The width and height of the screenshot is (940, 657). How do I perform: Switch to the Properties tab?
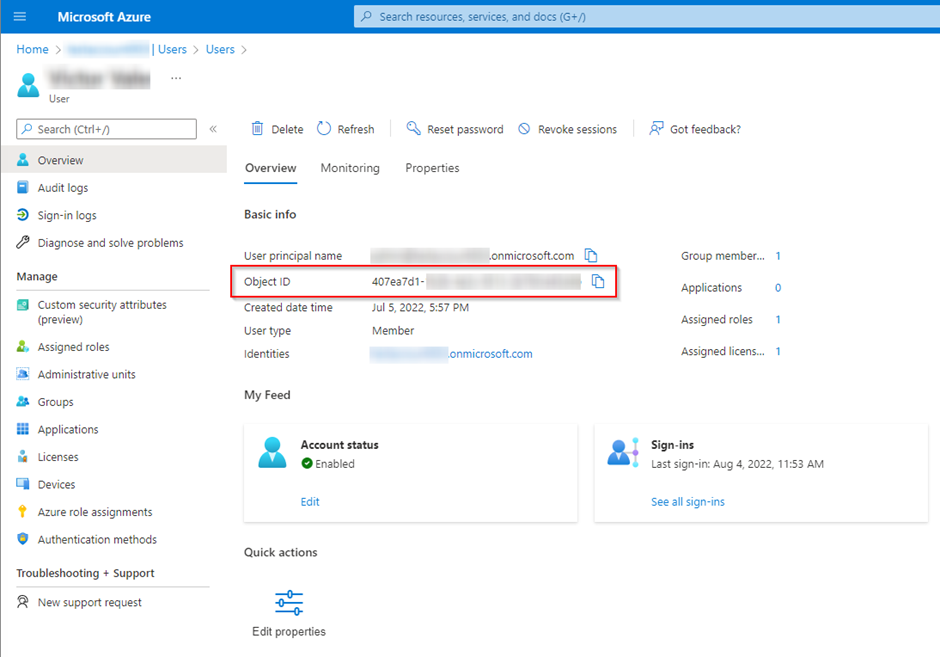point(432,168)
